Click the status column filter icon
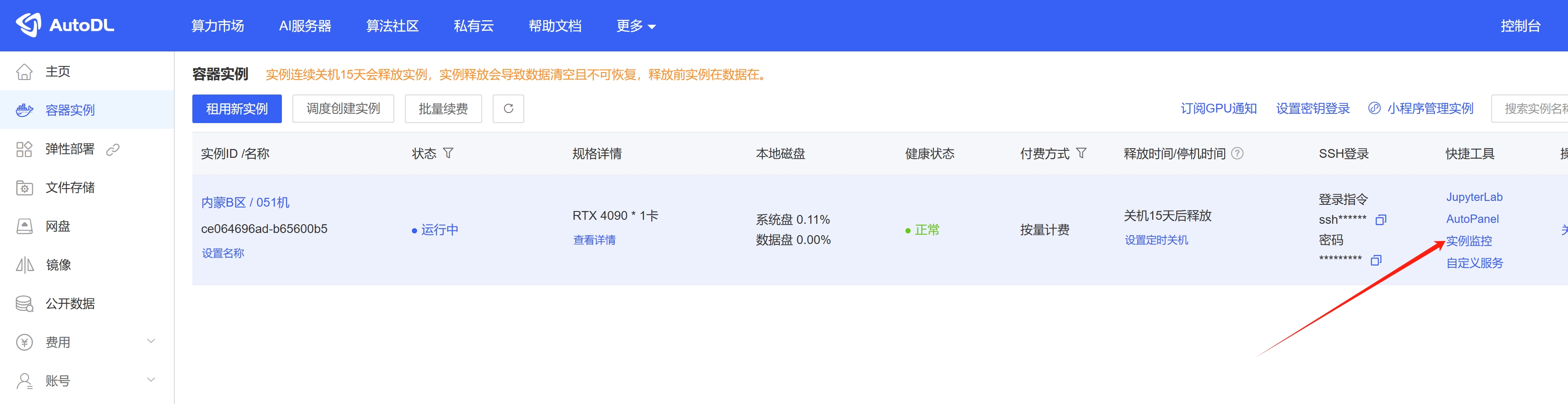 pos(448,153)
